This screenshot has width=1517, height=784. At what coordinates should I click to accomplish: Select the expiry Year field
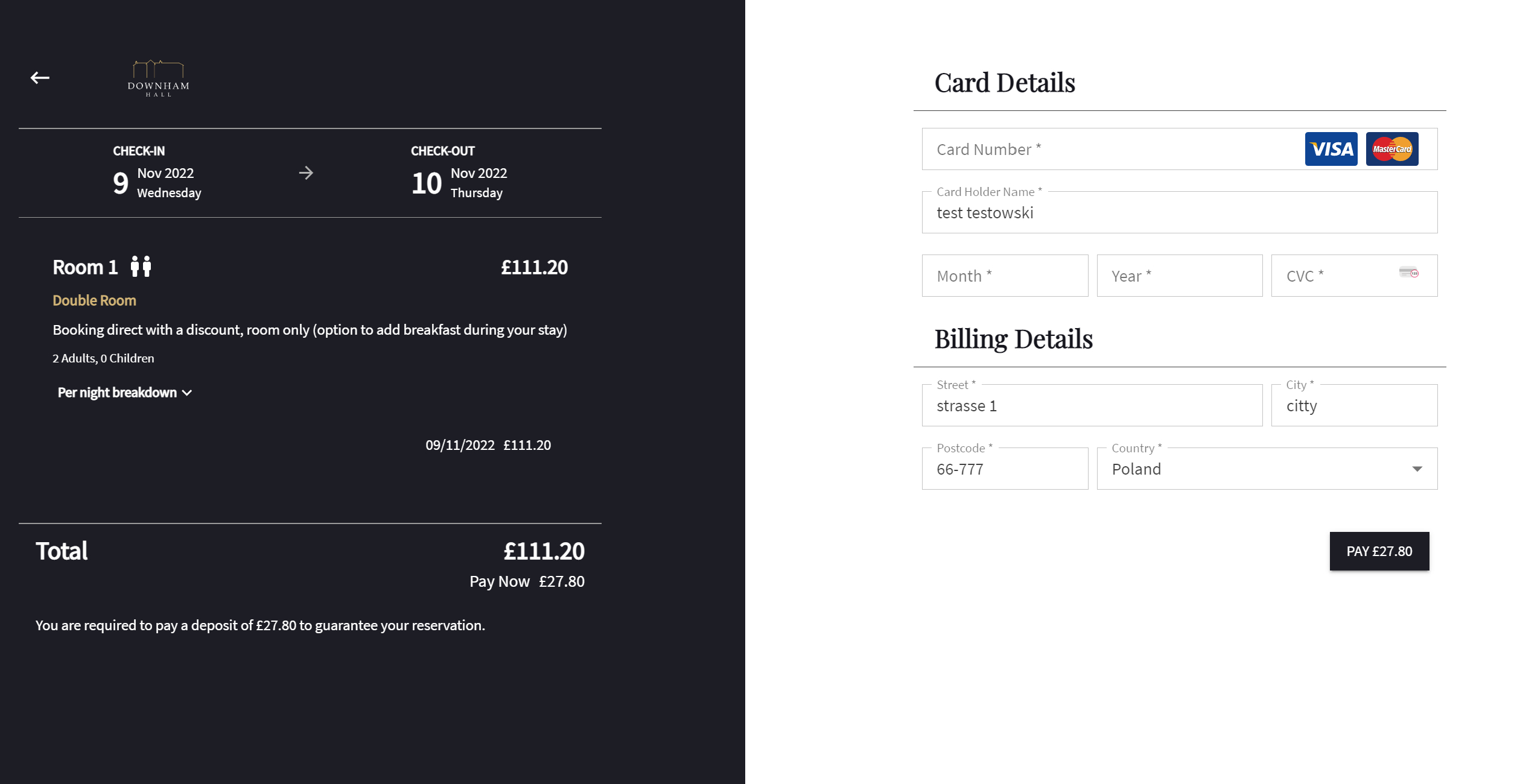[1179, 276]
